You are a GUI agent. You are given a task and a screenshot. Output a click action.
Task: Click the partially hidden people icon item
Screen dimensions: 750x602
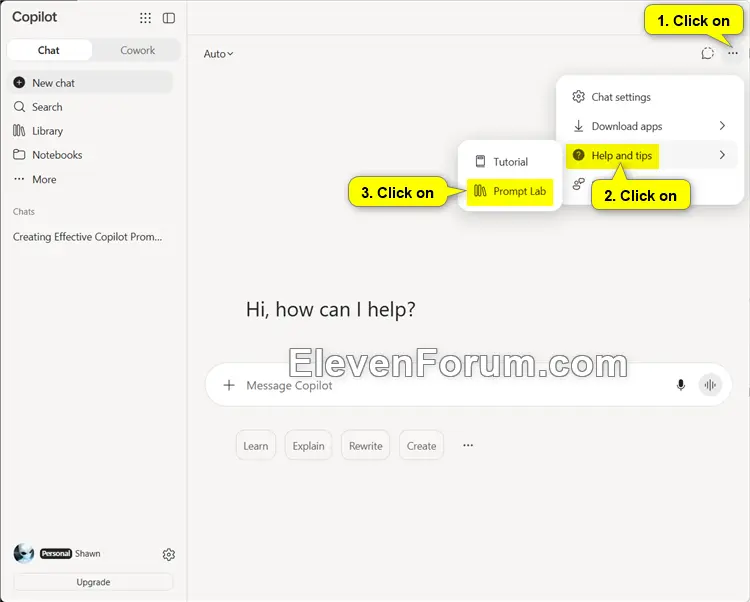click(579, 184)
